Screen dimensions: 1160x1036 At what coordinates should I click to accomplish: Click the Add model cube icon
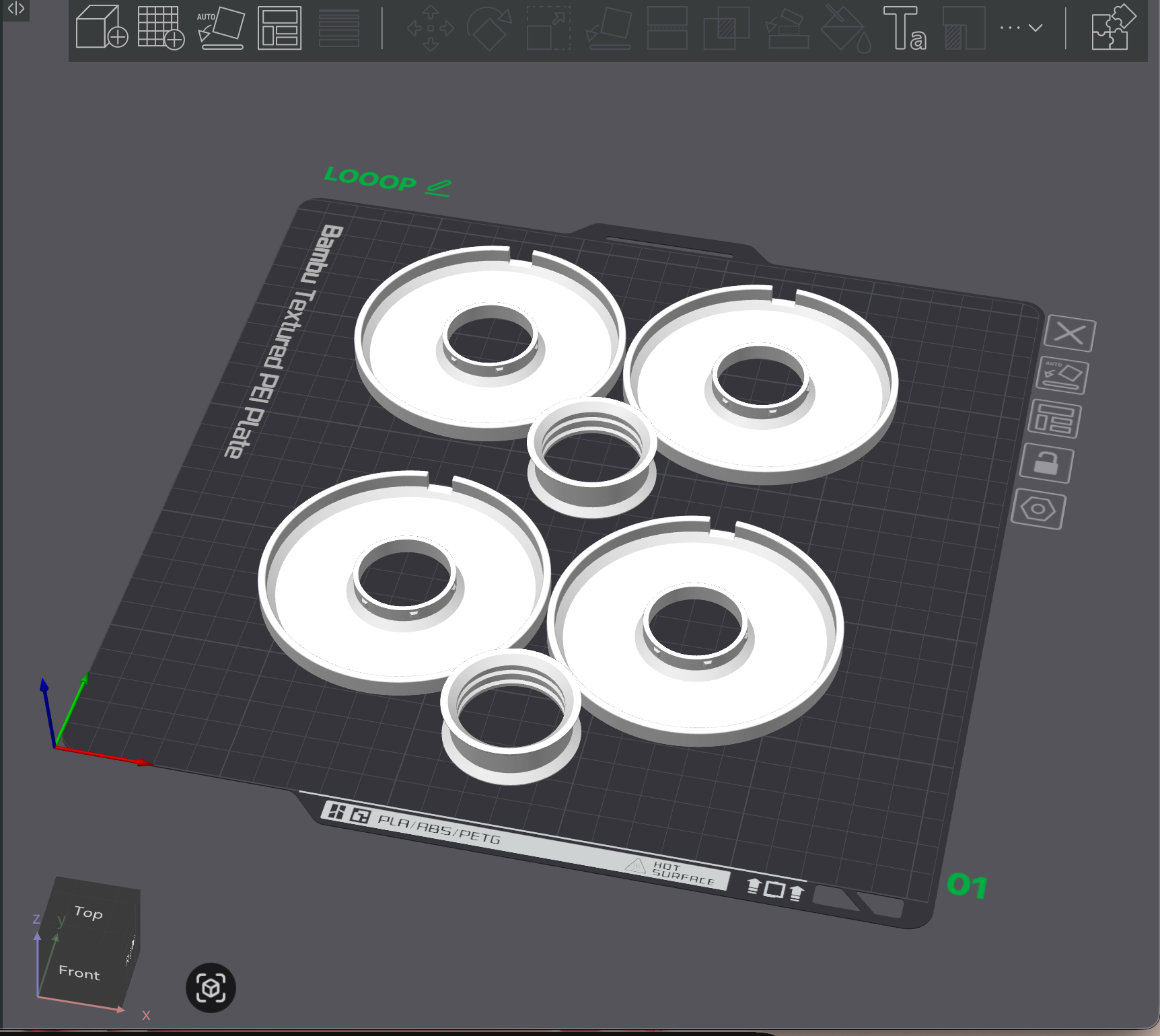[102, 27]
